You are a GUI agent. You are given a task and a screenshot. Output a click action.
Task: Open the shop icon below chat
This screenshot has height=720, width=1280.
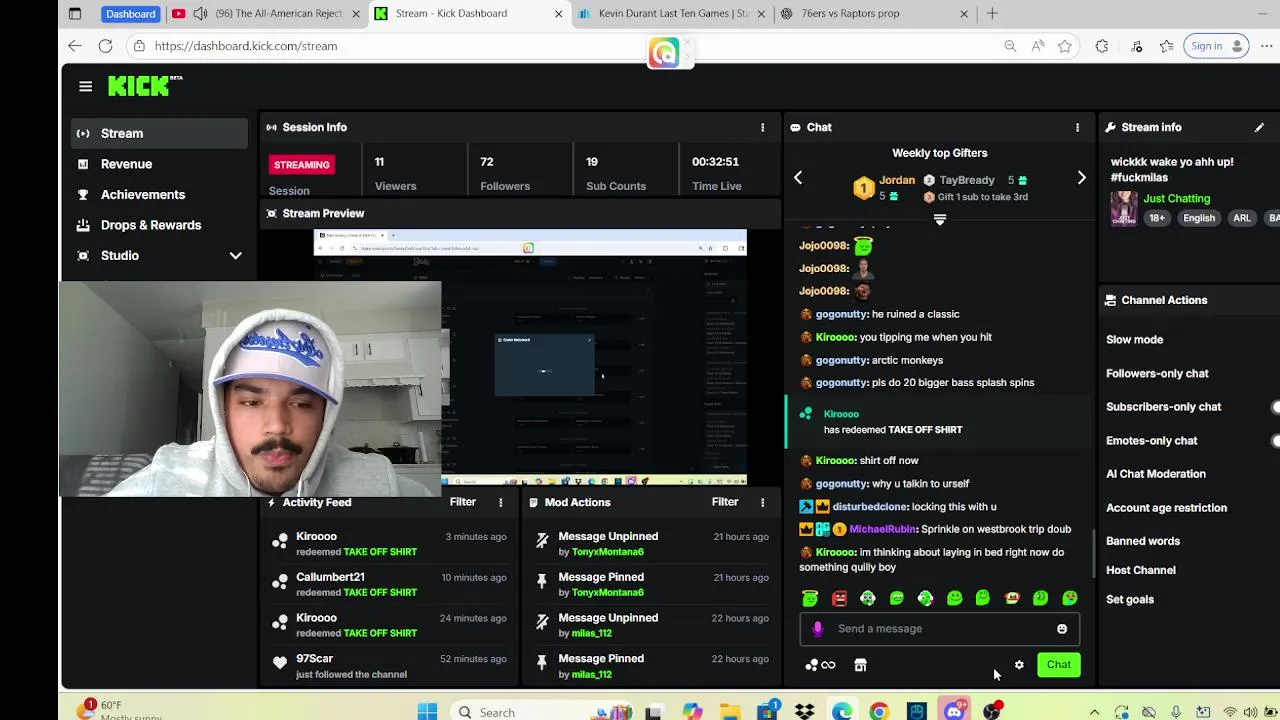[x=860, y=665]
